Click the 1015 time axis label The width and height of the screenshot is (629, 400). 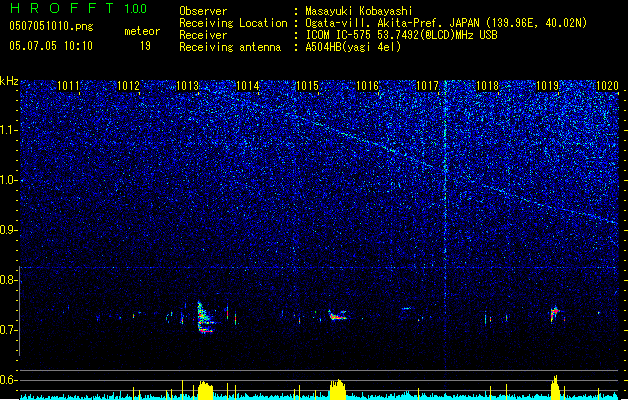click(x=307, y=86)
